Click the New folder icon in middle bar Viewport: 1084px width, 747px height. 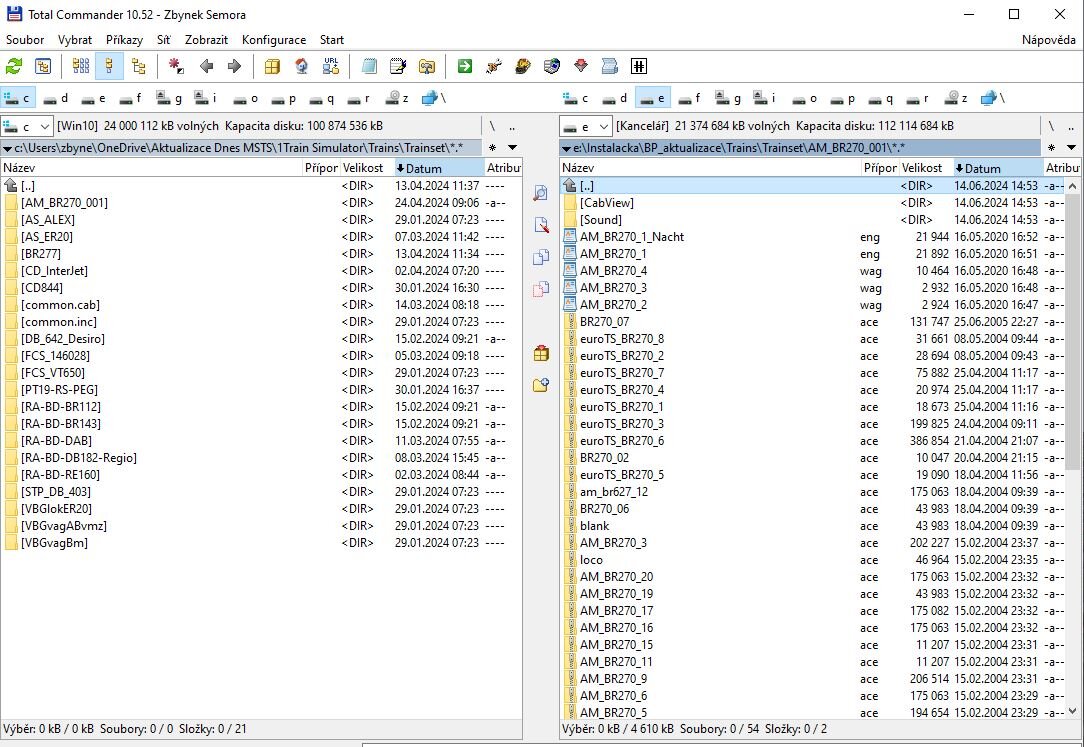click(541, 385)
